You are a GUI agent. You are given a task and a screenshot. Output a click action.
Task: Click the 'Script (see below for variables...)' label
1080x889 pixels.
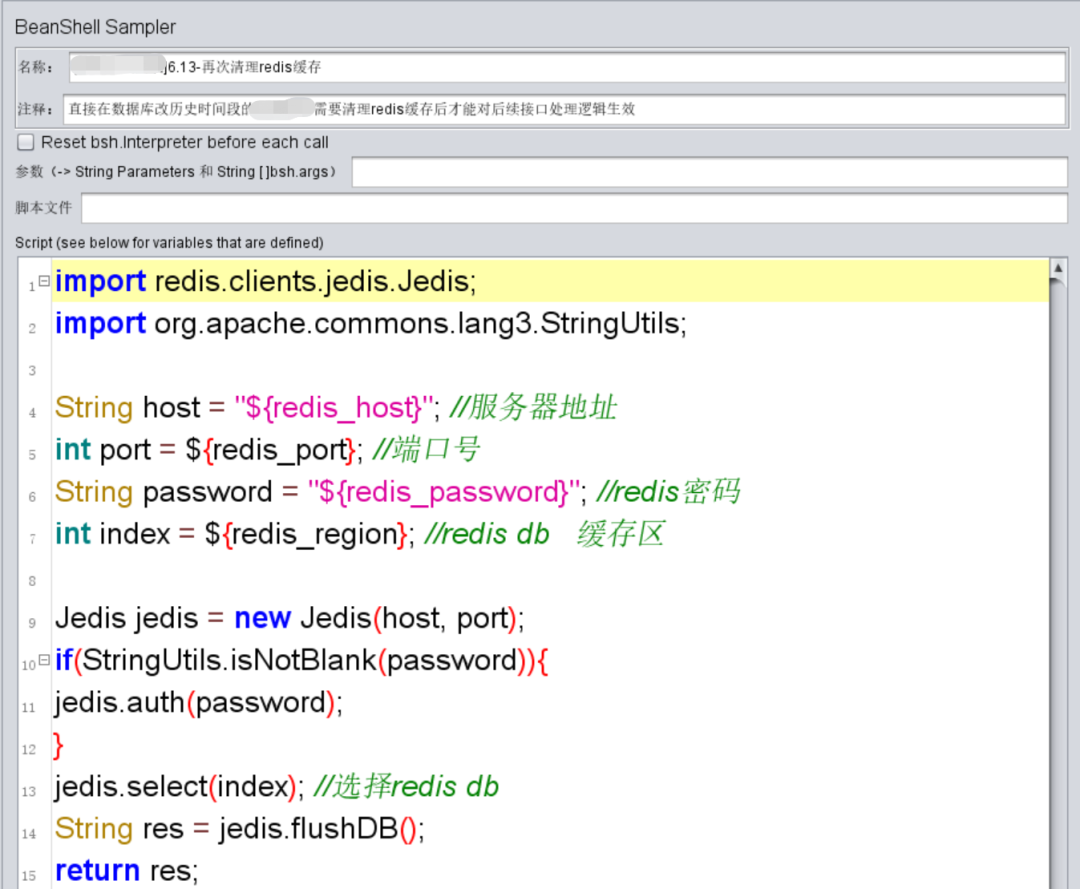pos(169,242)
